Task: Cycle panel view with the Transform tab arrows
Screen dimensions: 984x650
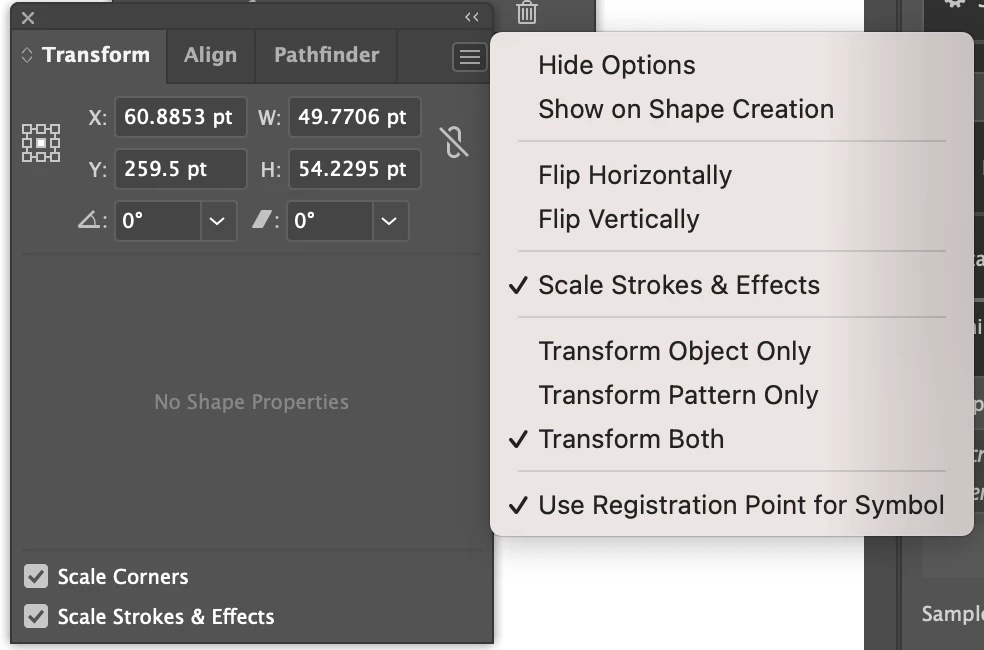Action: pos(26,55)
